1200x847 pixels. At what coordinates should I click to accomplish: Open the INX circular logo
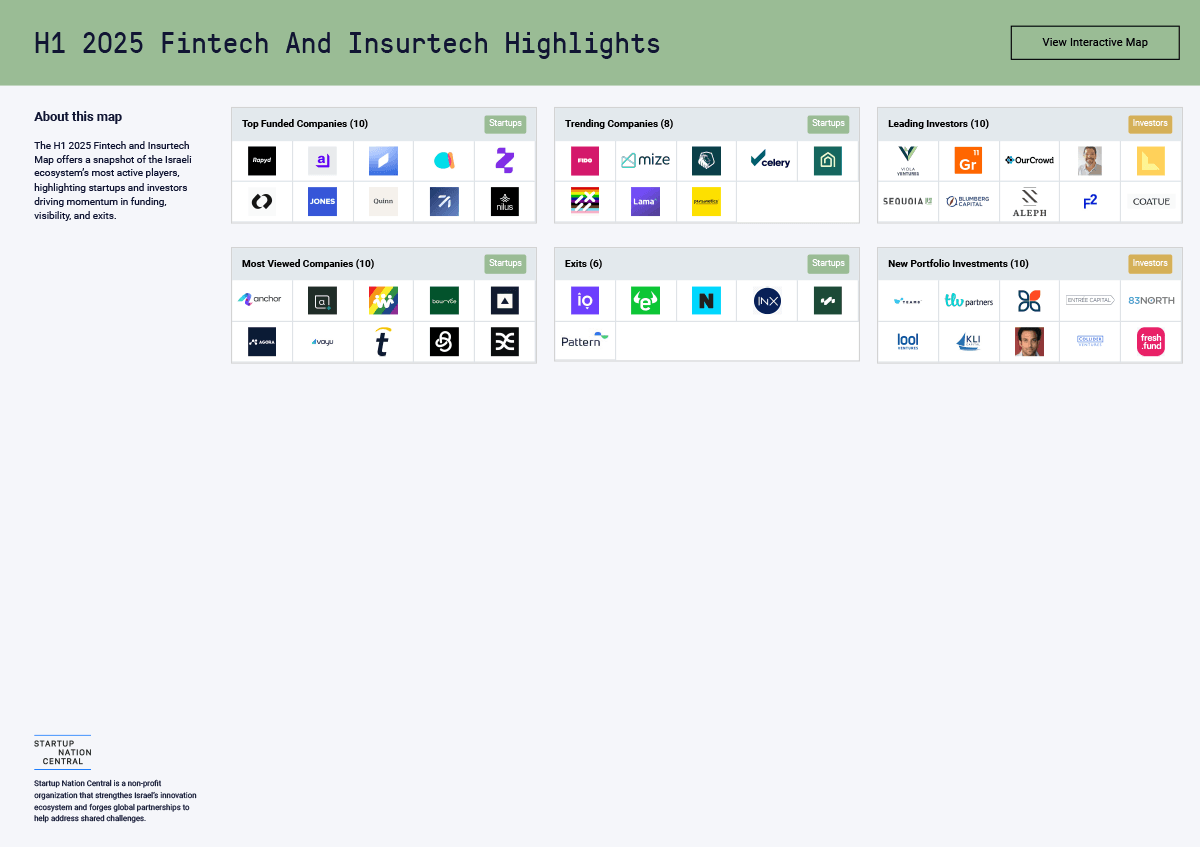click(x=767, y=301)
